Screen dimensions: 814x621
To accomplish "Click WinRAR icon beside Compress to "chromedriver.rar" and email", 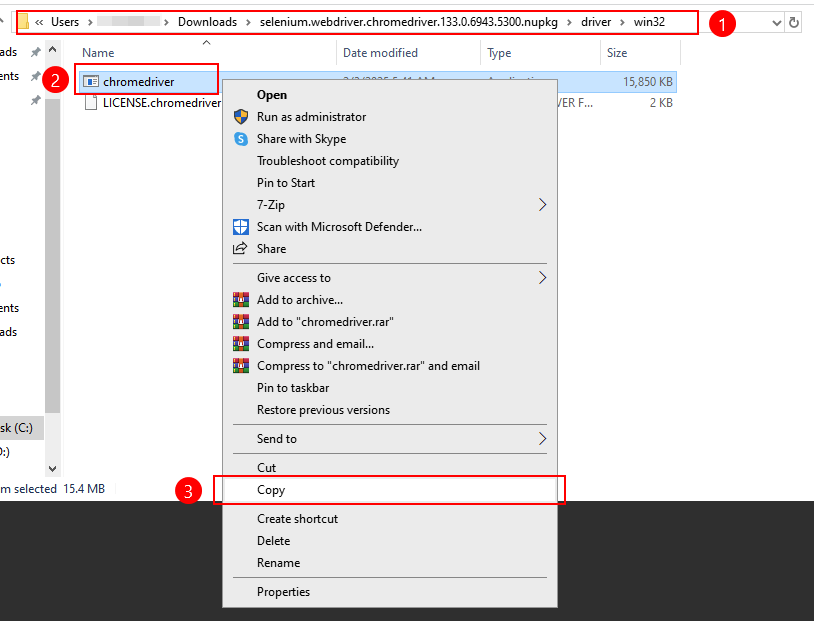I will tap(241, 366).
